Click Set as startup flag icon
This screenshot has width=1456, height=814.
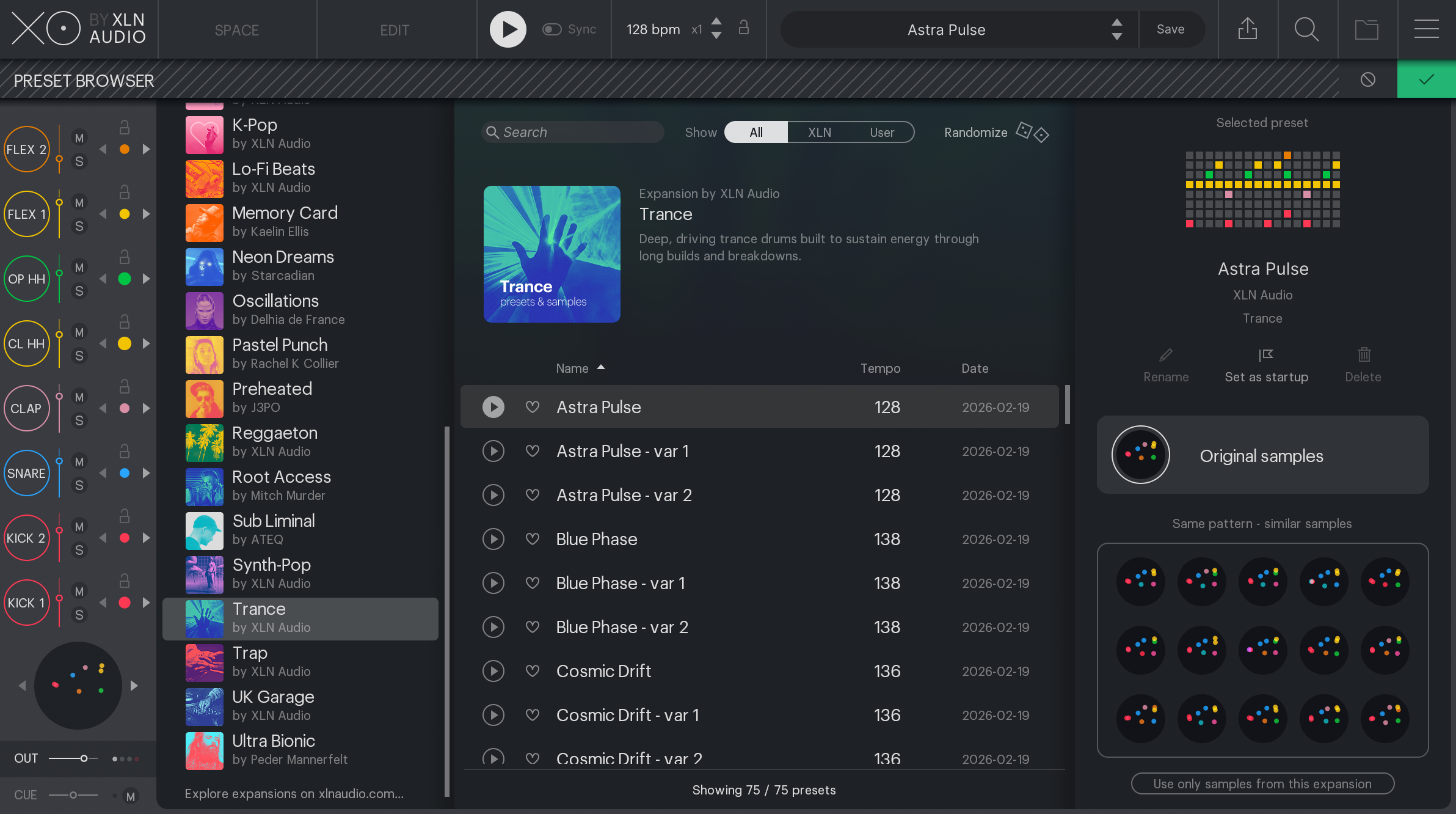tap(1266, 355)
